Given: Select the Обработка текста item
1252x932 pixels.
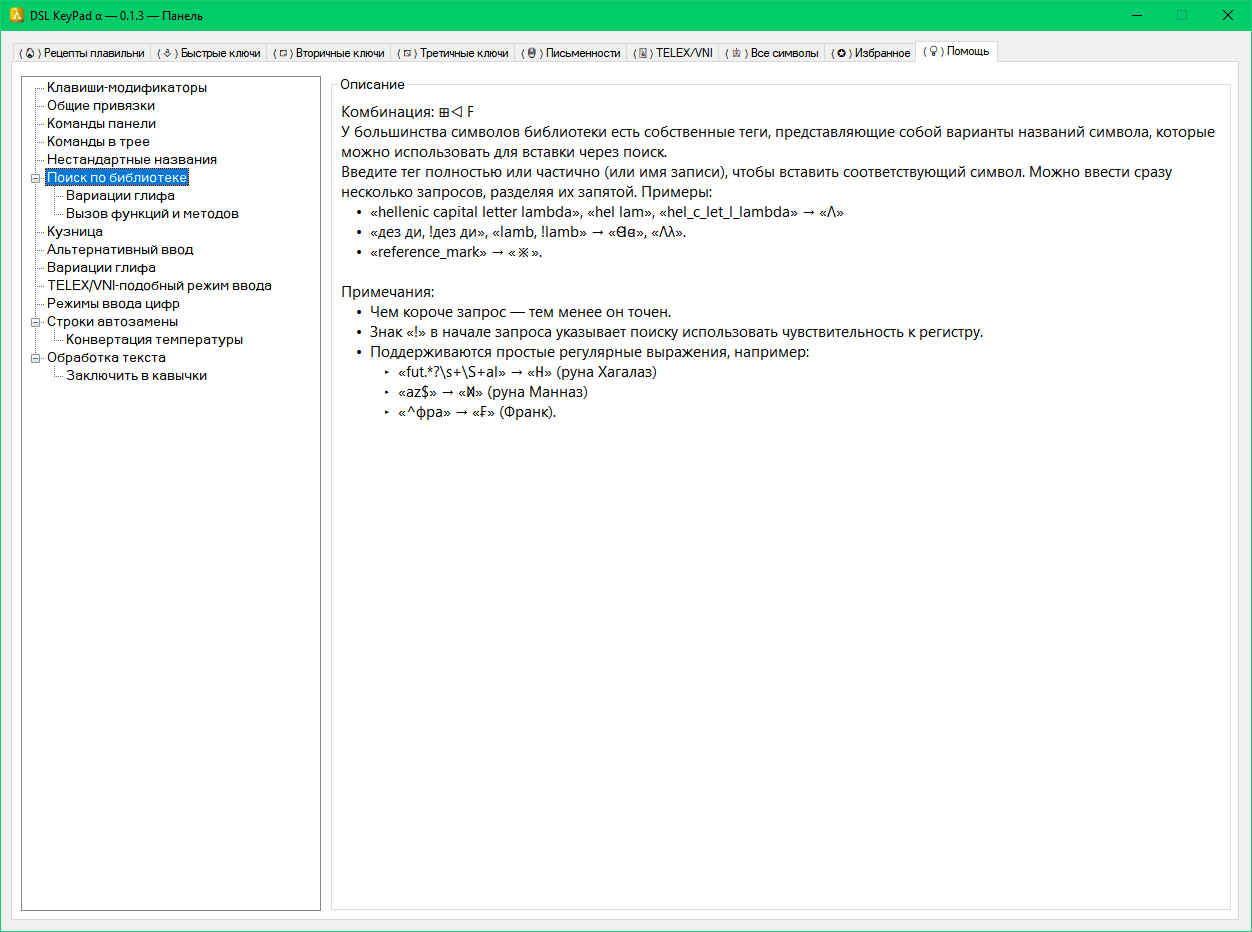Looking at the screenshot, I should point(106,358).
